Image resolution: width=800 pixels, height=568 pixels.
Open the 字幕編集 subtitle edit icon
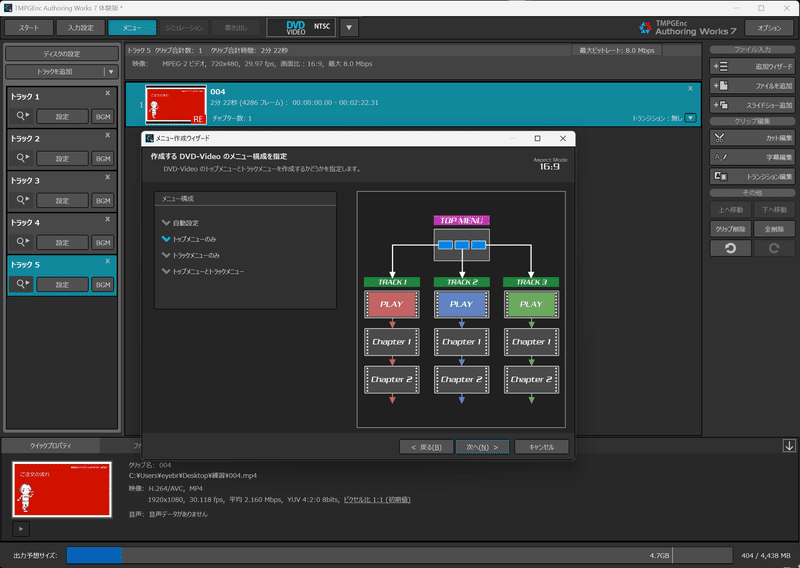720,157
